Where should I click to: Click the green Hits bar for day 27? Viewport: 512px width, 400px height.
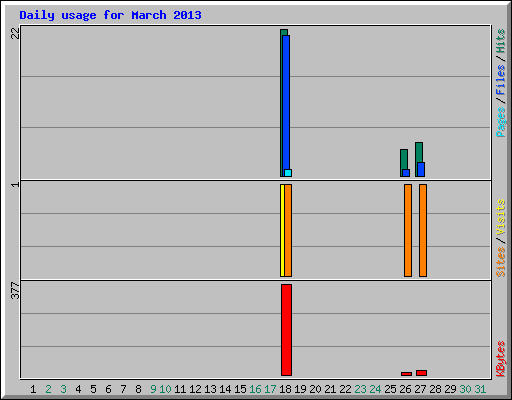point(419,152)
